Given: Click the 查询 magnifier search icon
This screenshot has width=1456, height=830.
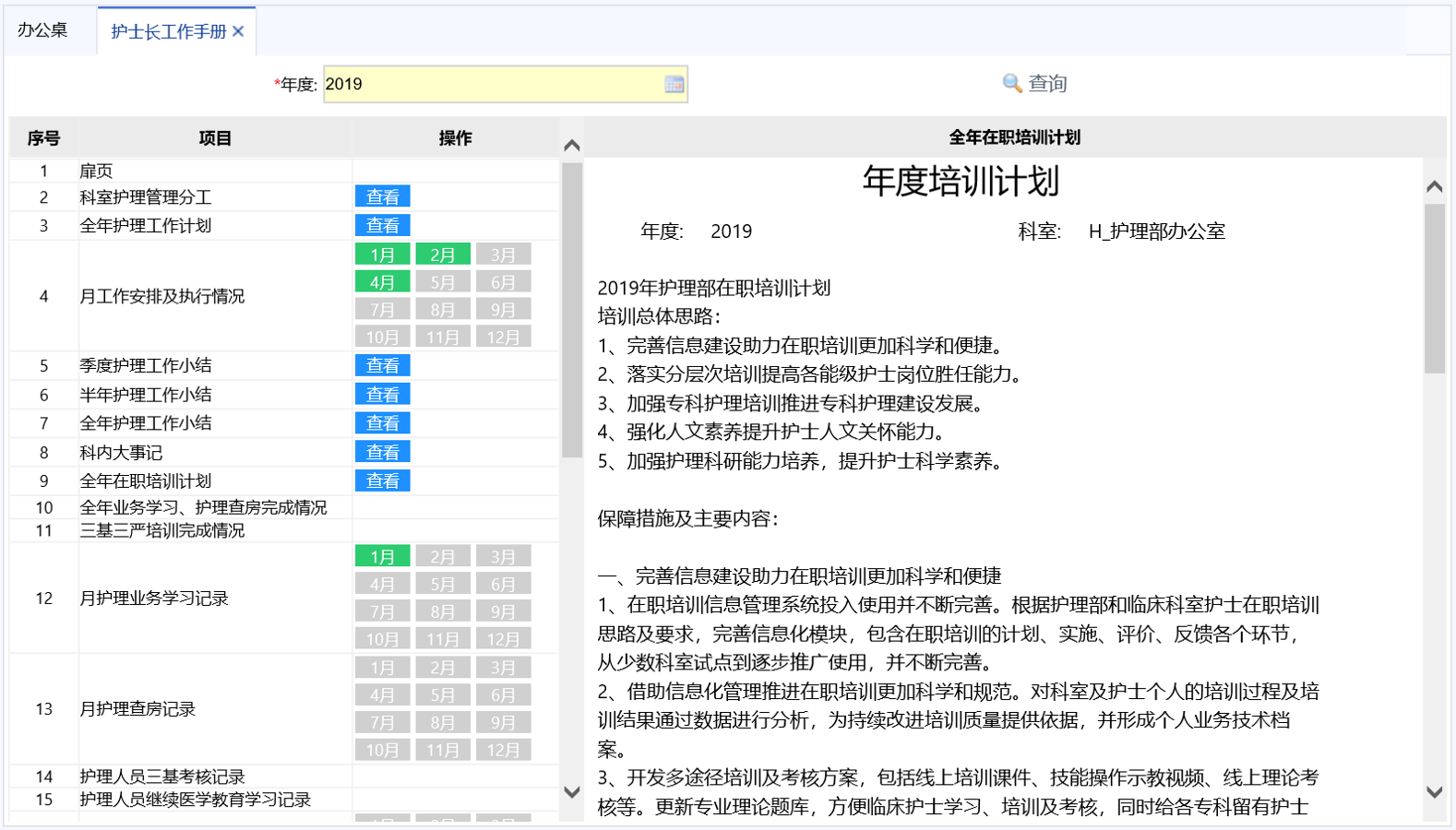Looking at the screenshot, I should (1012, 84).
